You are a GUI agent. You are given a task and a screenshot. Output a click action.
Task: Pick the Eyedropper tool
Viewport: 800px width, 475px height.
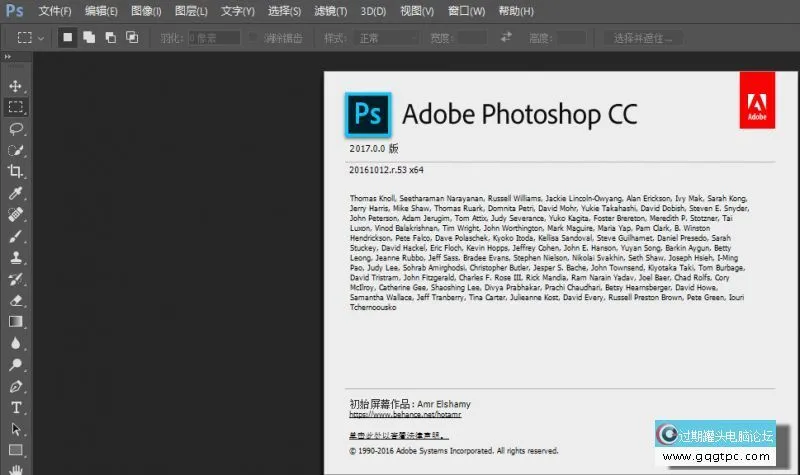[16, 193]
